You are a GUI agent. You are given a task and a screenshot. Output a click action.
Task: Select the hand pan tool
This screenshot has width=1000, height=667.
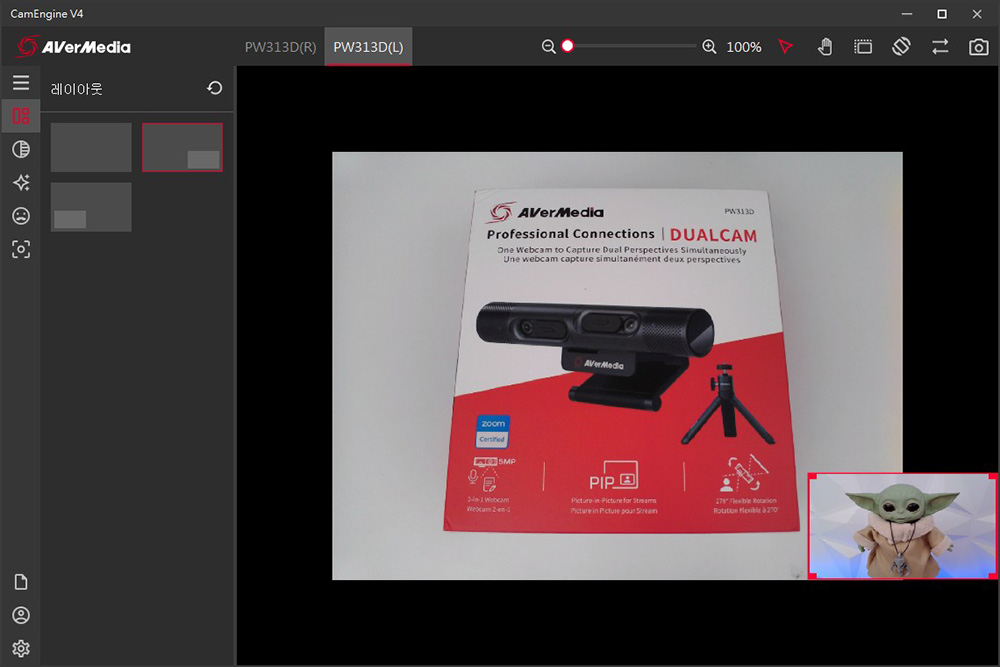[825, 47]
